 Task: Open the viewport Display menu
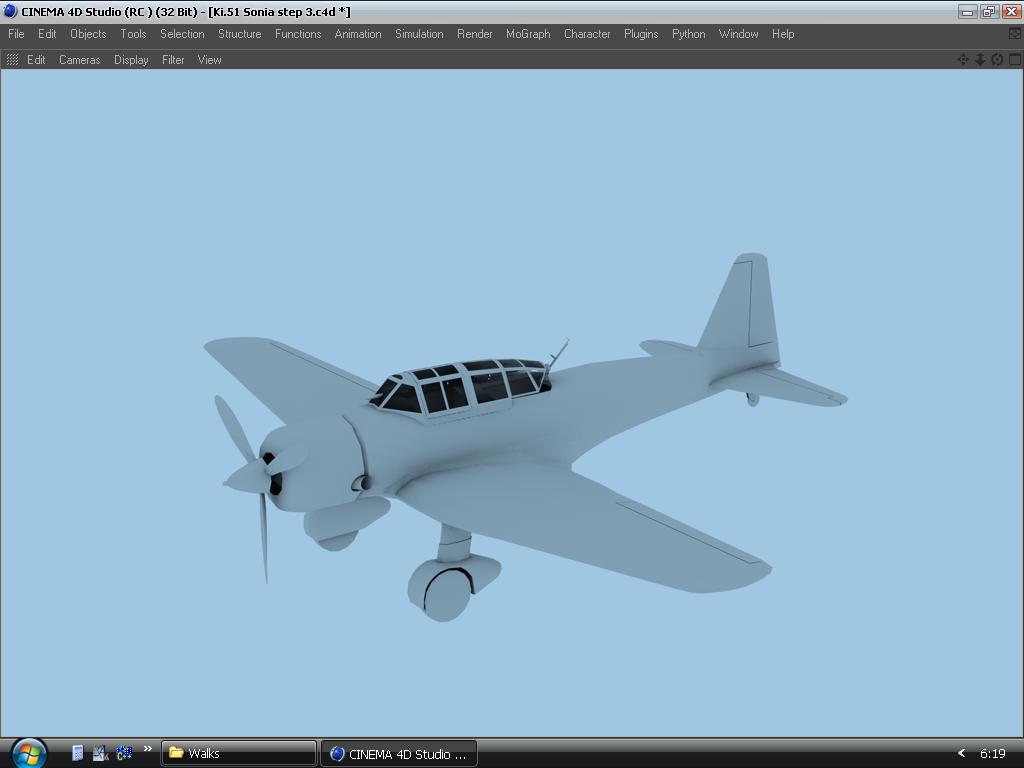pyautogui.click(x=131, y=60)
